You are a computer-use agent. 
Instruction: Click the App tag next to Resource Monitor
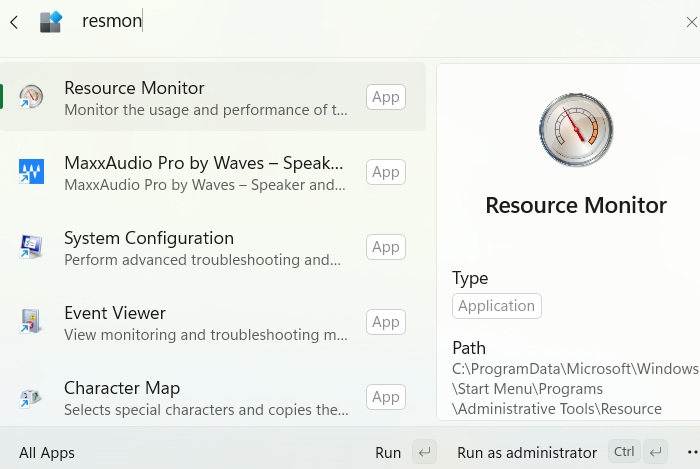(386, 97)
